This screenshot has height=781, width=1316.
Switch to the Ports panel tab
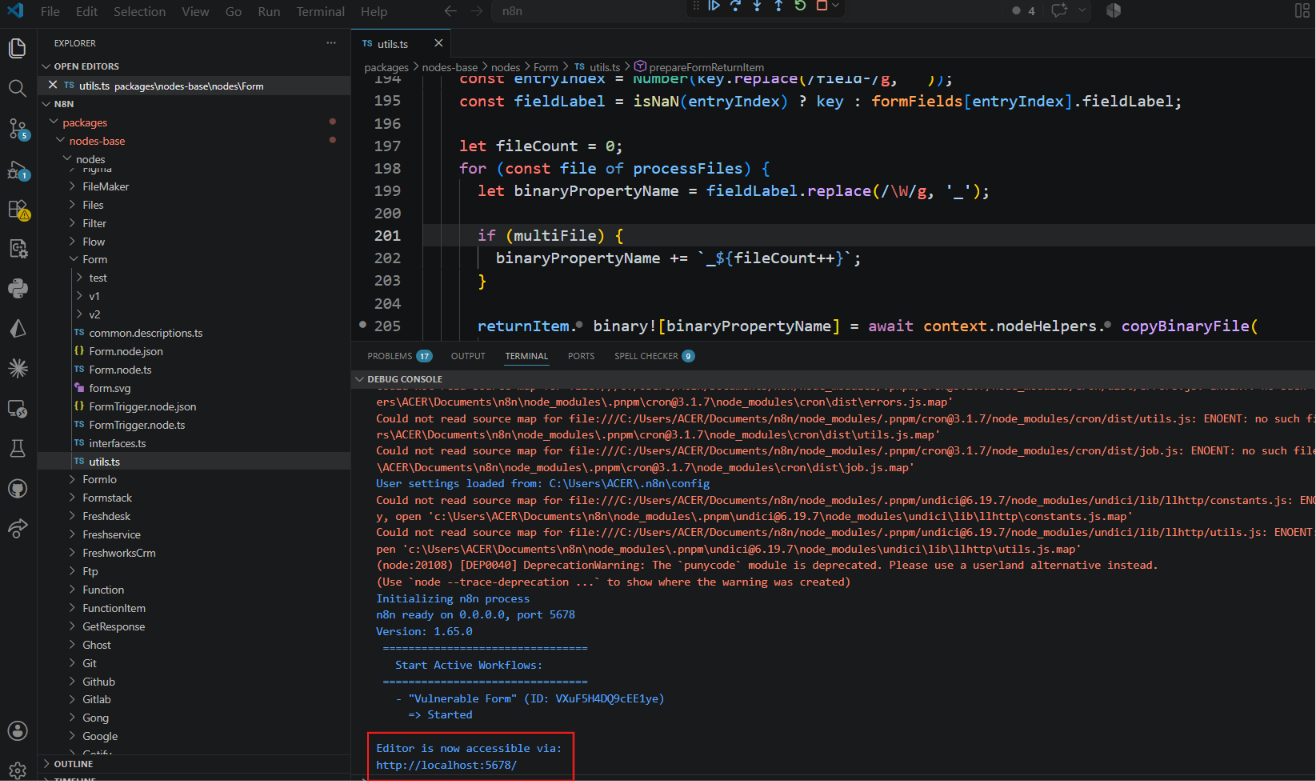581,356
